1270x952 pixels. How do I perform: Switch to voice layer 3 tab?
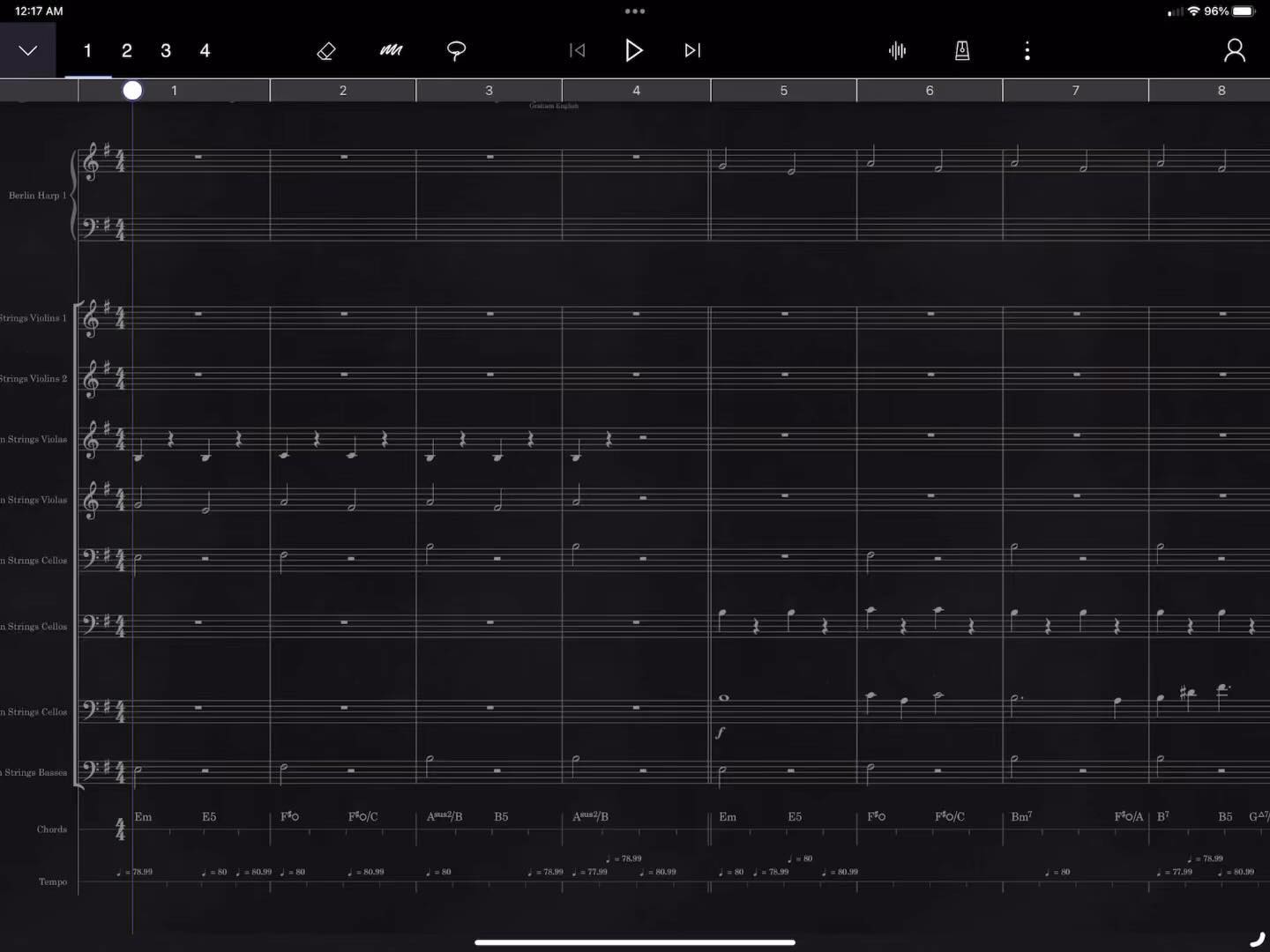click(166, 51)
